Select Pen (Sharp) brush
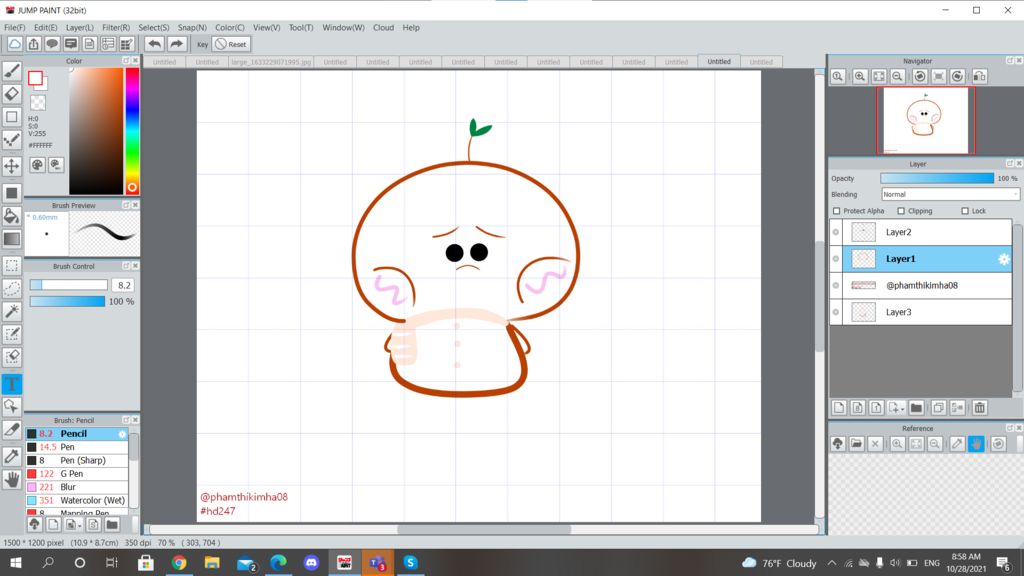 coord(77,460)
